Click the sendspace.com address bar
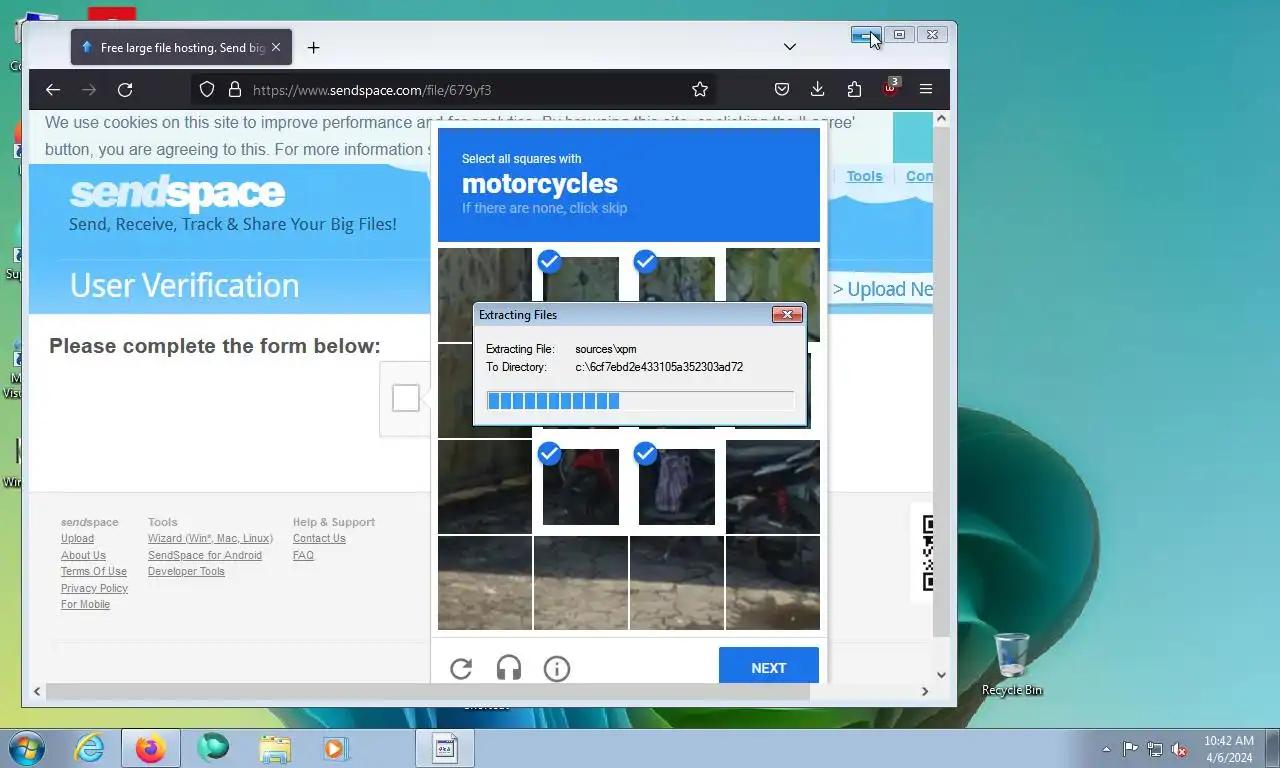Image resolution: width=1280 pixels, height=768 pixels. pyautogui.click(x=455, y=90)
